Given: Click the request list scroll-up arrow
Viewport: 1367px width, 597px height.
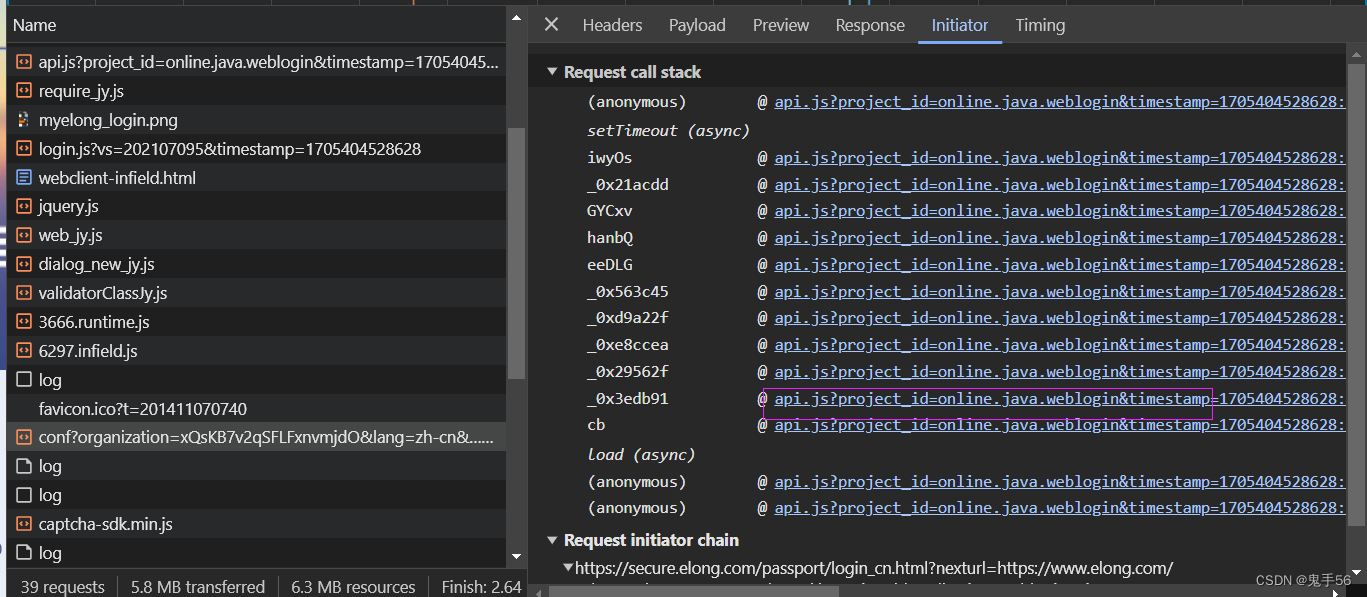Looking at the screenshot, I should tap(516, 17).
